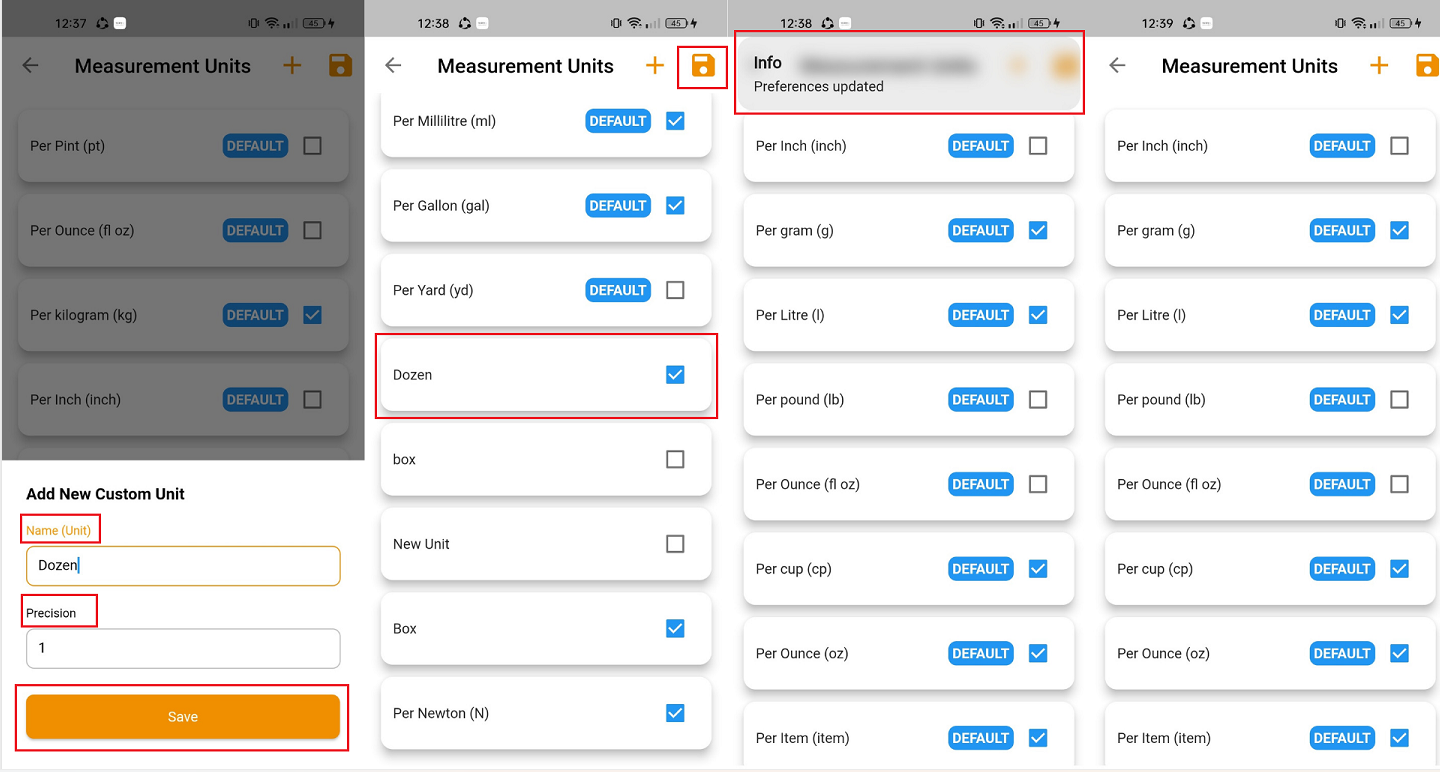Tap the DEFAULT badge on Per Gallon (gal)
The width and height of the screenshot is (1440, 772).
point(618,206)
